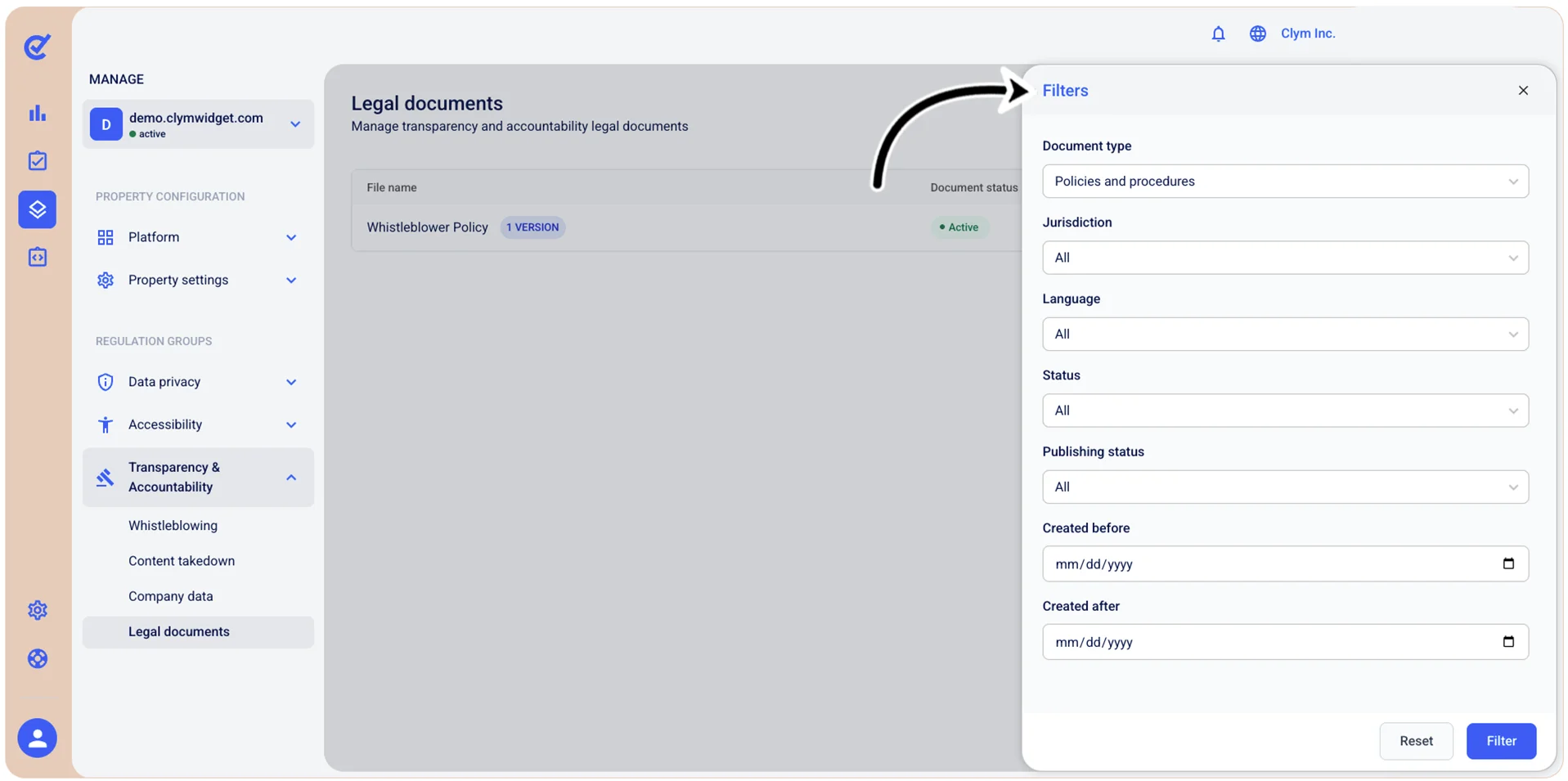Expand the Data privacy group
The height and width of the screenshot is (781, 1568).
[198, 382]
